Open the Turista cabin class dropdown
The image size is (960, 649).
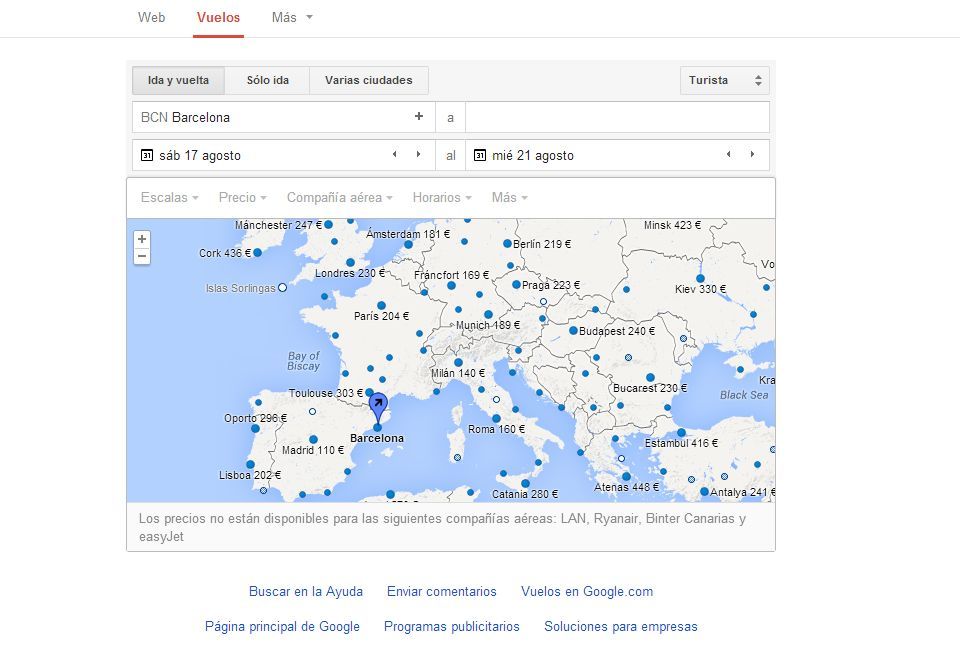pyautogui.click(x=724, y=80)
